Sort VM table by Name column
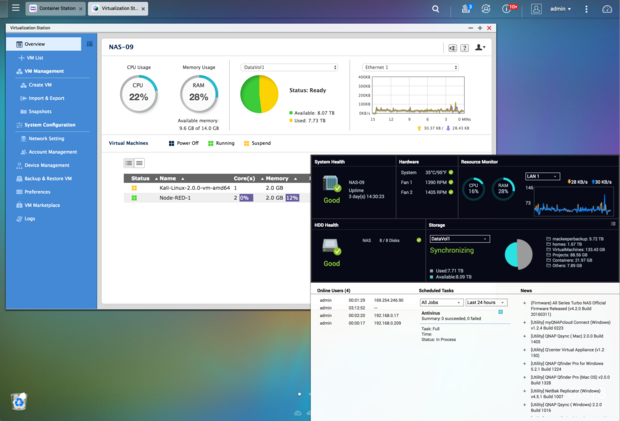Screen dimensions: 620x421 pos(168,178)
